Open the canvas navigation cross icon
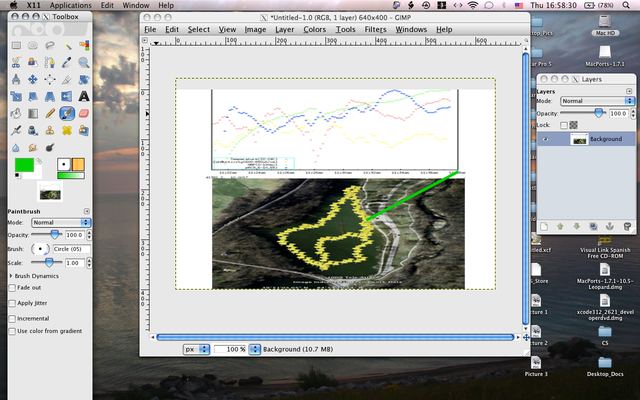This screenshot has width=640, height=400. click(526, 338)
